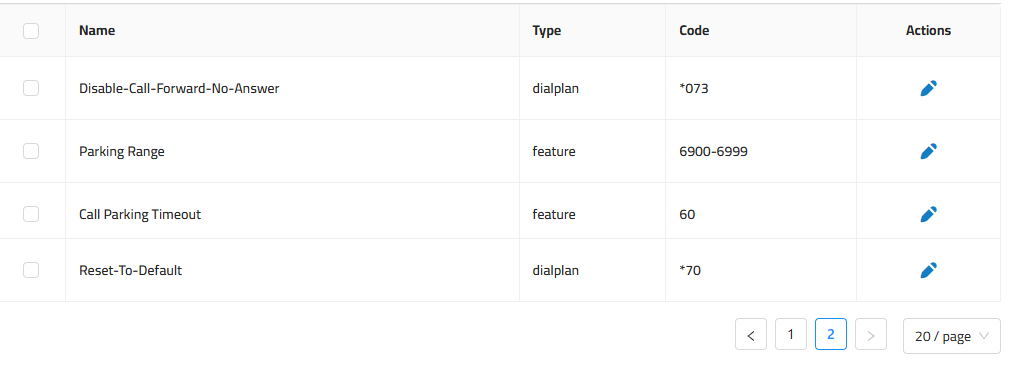
Task: Click the pencil icon for Parking Range
Action: [x=928, y=152]
